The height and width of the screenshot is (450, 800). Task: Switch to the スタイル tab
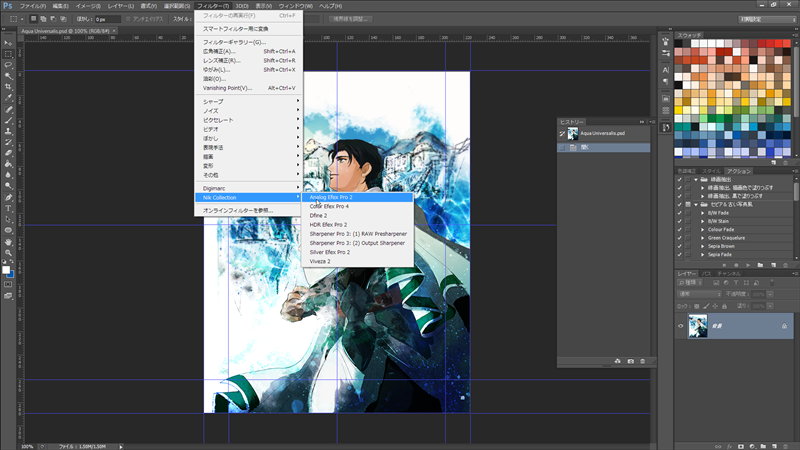711,171
